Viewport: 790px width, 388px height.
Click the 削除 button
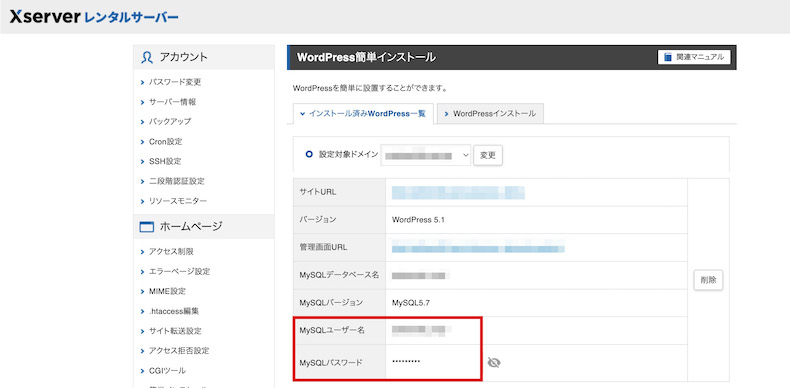click(x=708, y=280)
